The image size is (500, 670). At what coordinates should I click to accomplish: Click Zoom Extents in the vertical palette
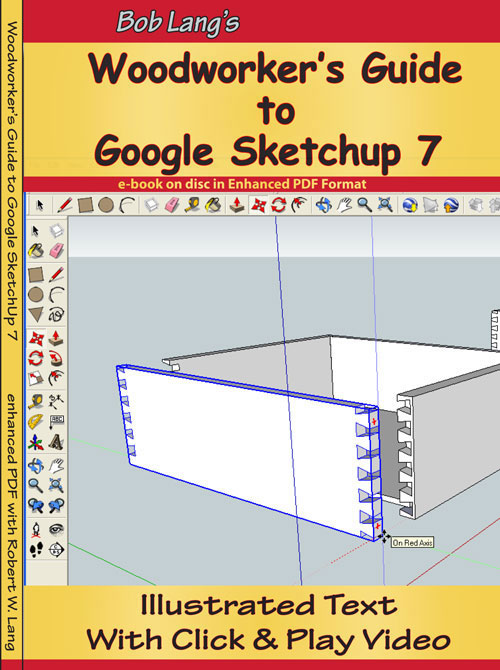(x=56, y=485)
